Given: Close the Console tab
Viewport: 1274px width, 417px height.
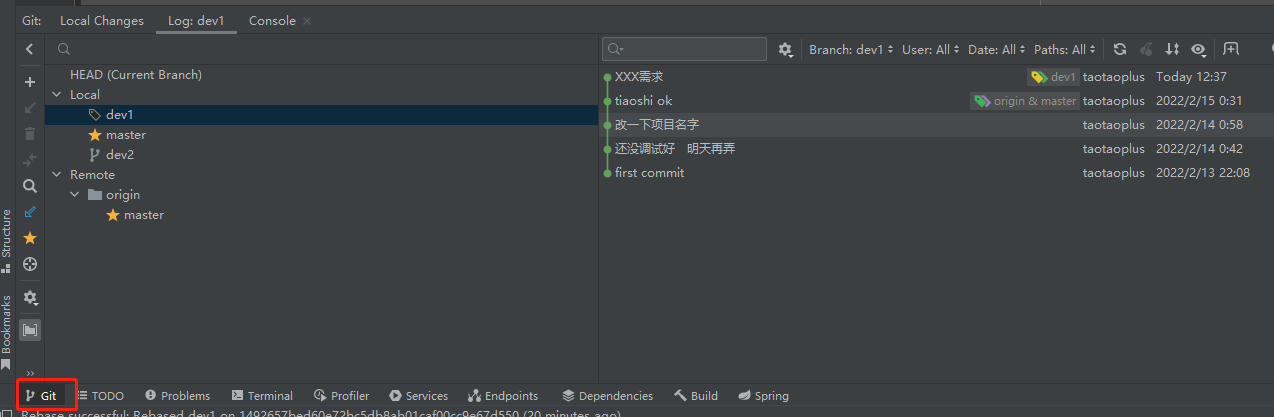Looking at the screenshot, I should (307, 21).
